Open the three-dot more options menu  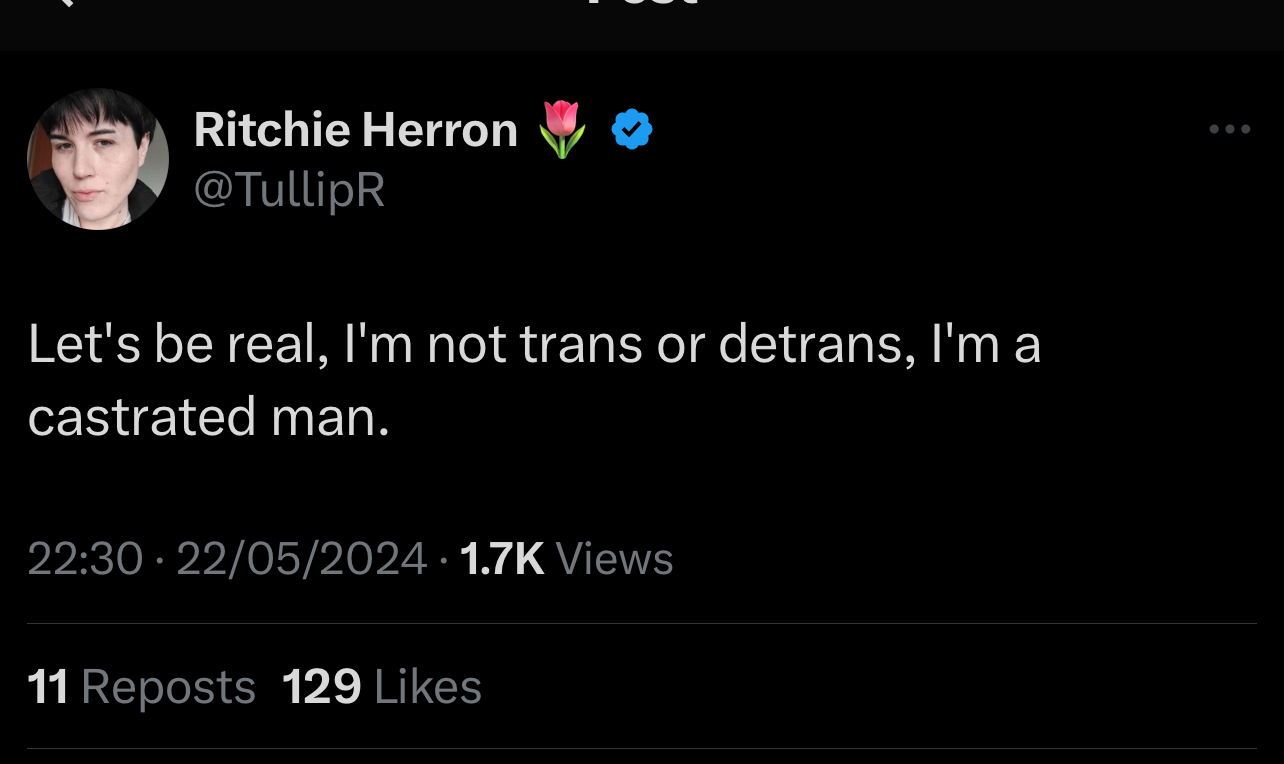(x=1229, y=129)
